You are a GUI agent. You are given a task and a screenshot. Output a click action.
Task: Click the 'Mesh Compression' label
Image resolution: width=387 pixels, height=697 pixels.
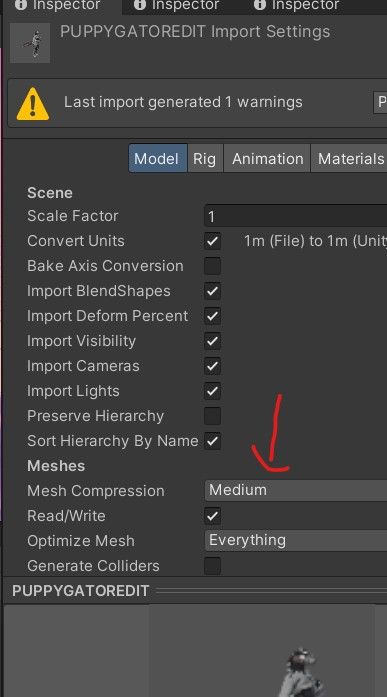click(x=96, y=491)
